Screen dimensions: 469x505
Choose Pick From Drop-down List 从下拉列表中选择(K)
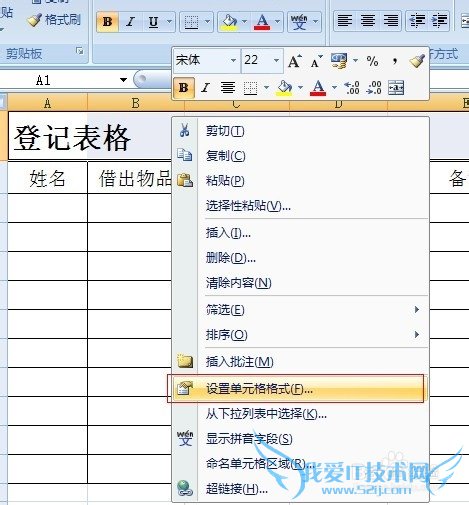tap(300, 414)
